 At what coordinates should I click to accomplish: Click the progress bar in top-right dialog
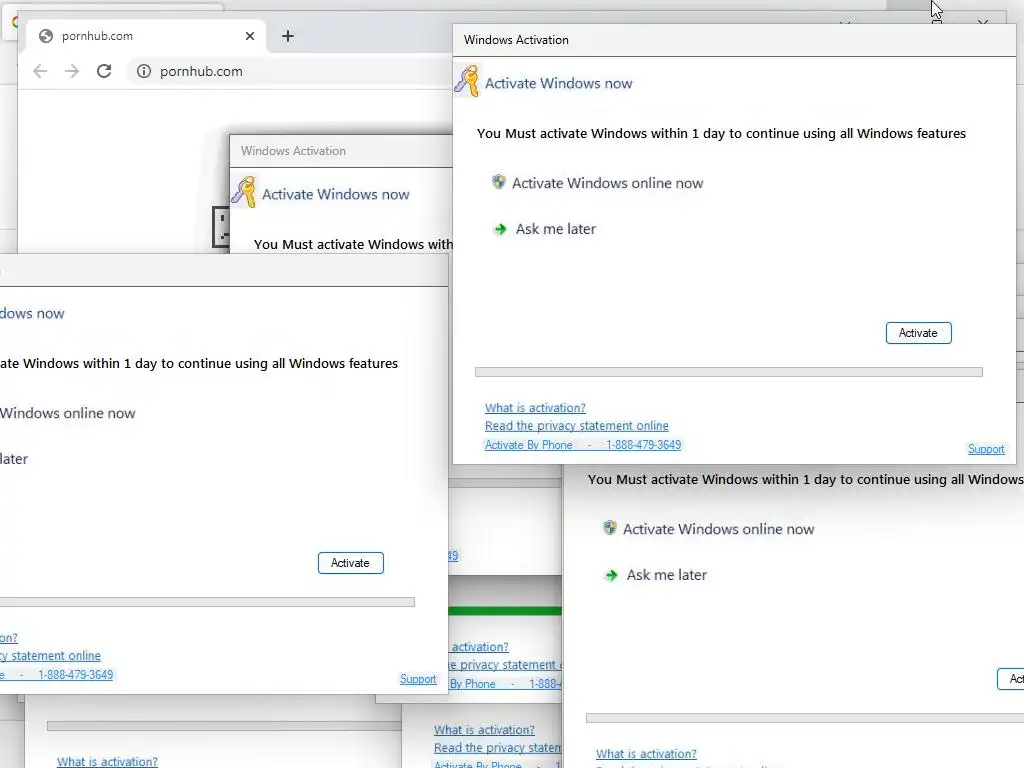pos(729,372)
